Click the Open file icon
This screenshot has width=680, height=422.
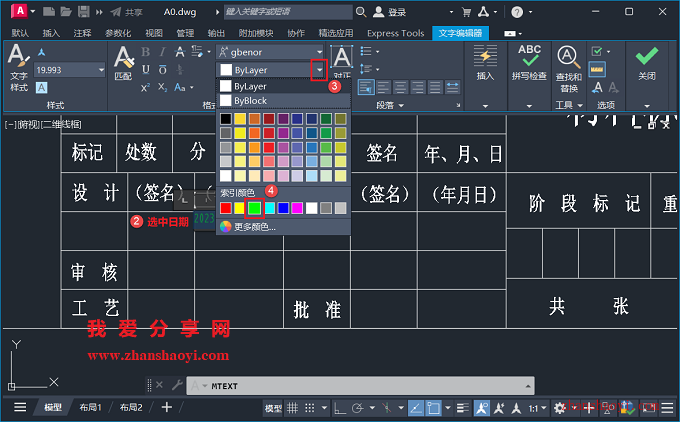click(x=66, y=12)
